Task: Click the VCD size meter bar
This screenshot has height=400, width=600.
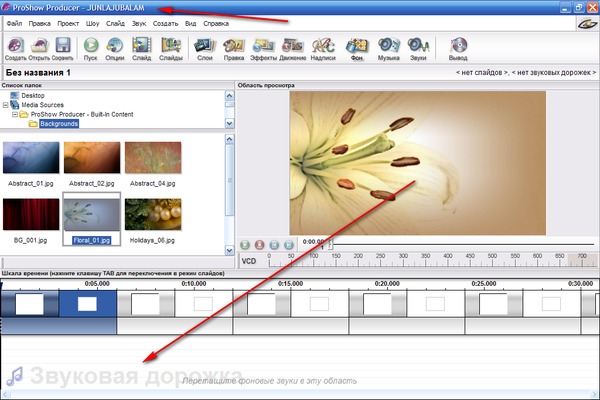Action: pos(432,261)
